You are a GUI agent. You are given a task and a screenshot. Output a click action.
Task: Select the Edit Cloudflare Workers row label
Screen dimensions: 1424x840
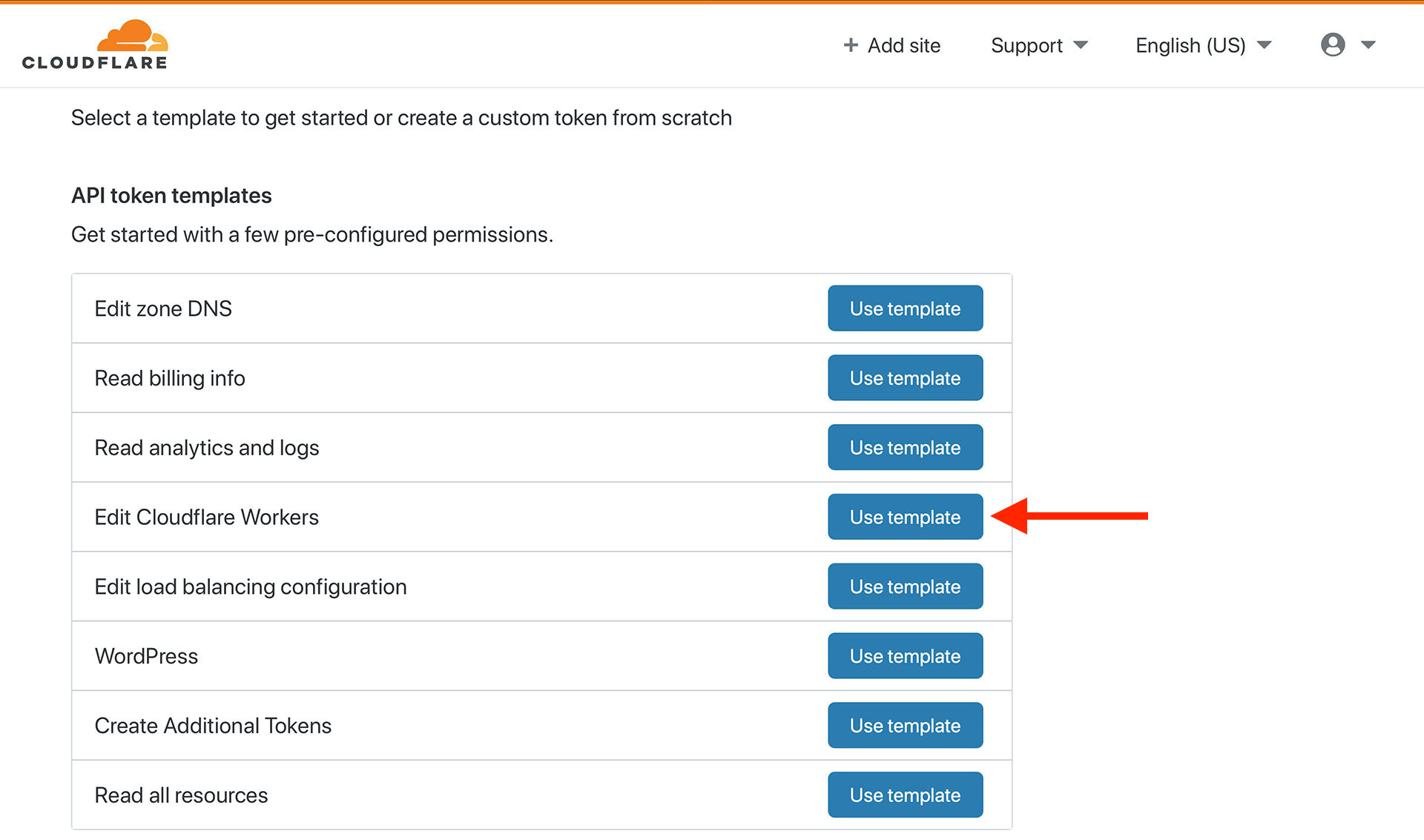[206, 517]
